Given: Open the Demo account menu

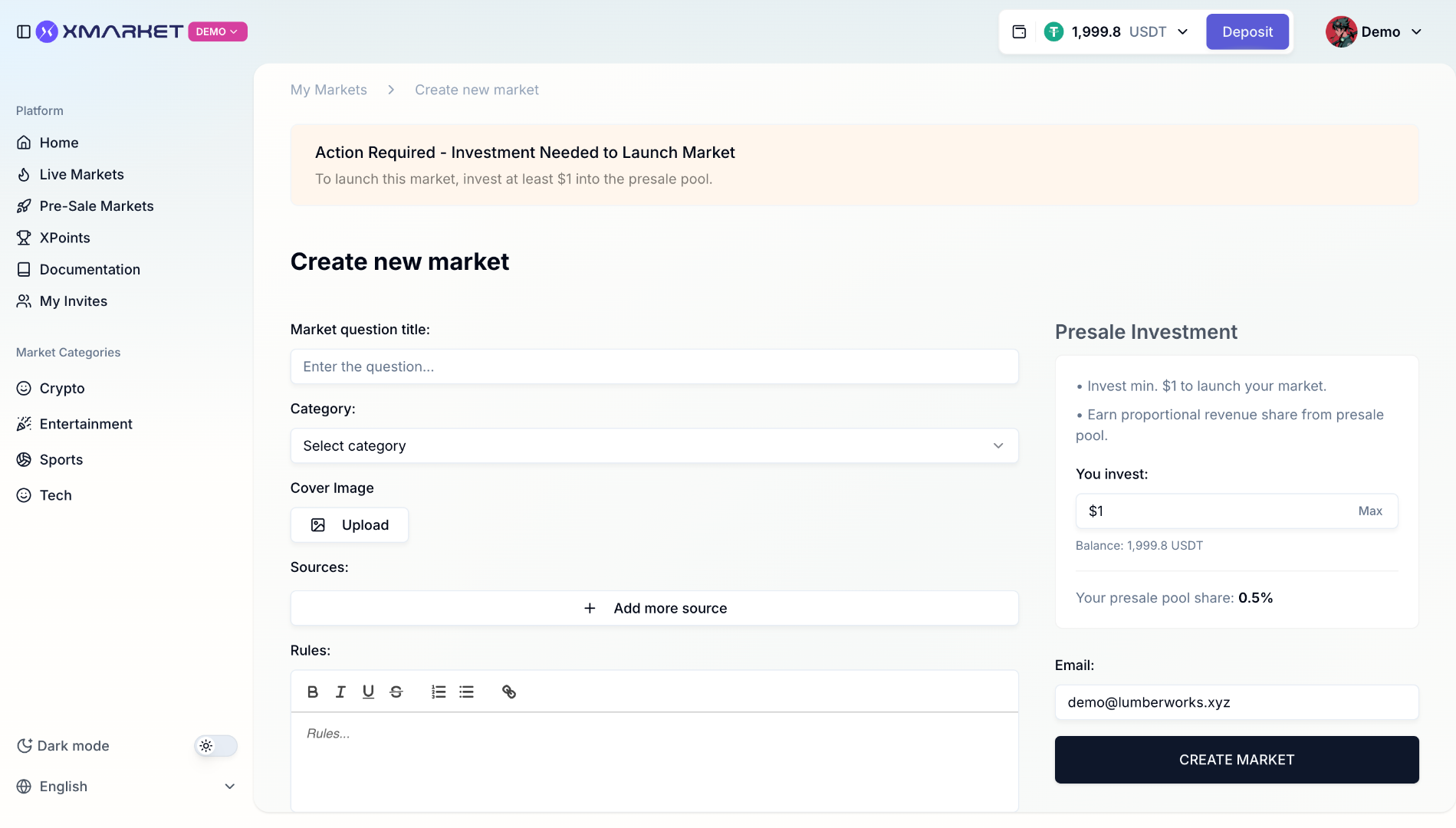Looking at the screenshot, I should tap(1374, 31).
